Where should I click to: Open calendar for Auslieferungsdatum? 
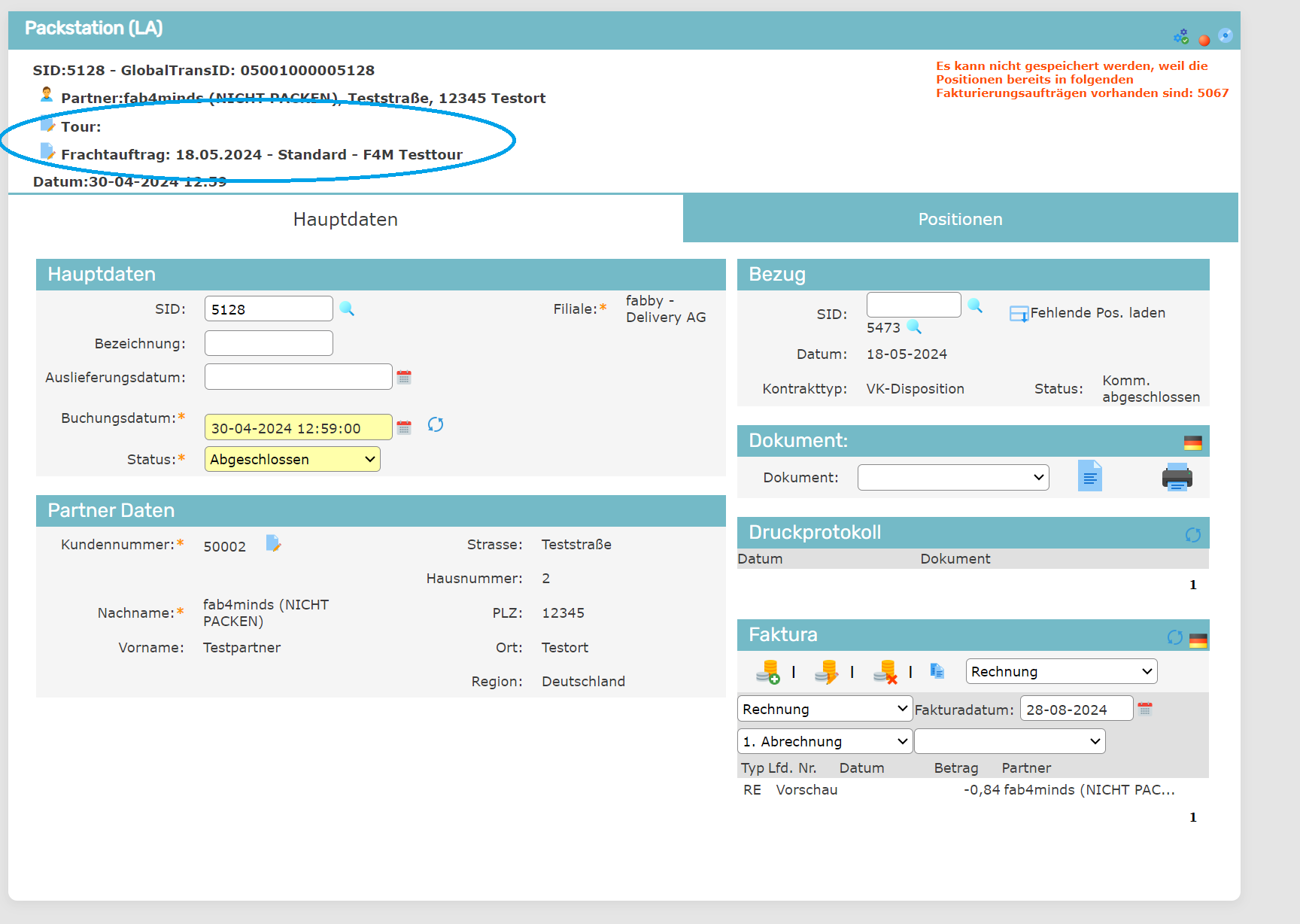tap(404, 377)
